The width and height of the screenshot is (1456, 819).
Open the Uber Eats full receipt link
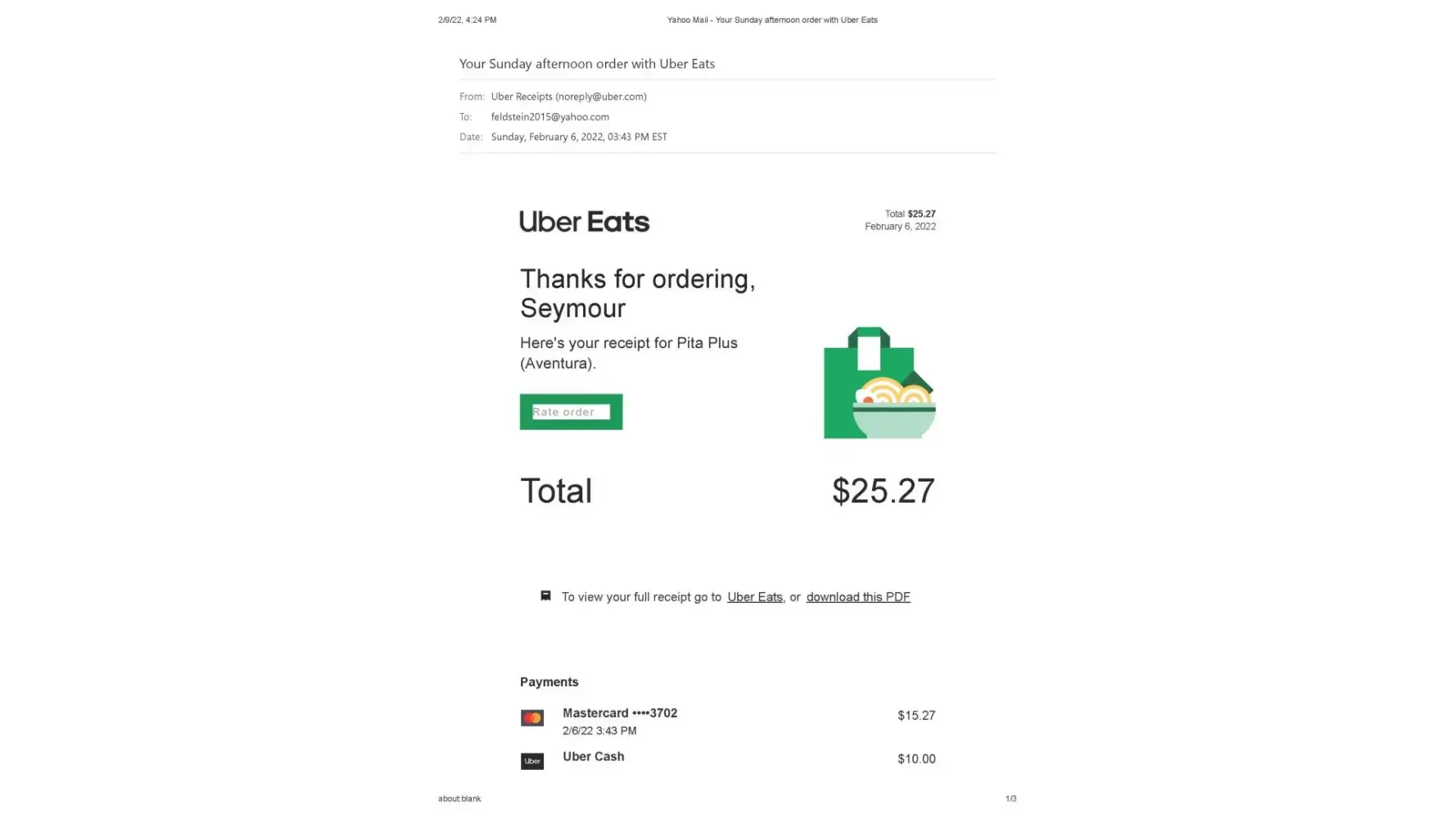[x=754, y=597]
